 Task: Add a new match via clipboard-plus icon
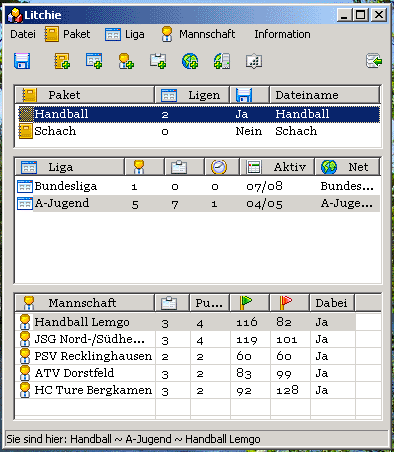coord(158,61)
